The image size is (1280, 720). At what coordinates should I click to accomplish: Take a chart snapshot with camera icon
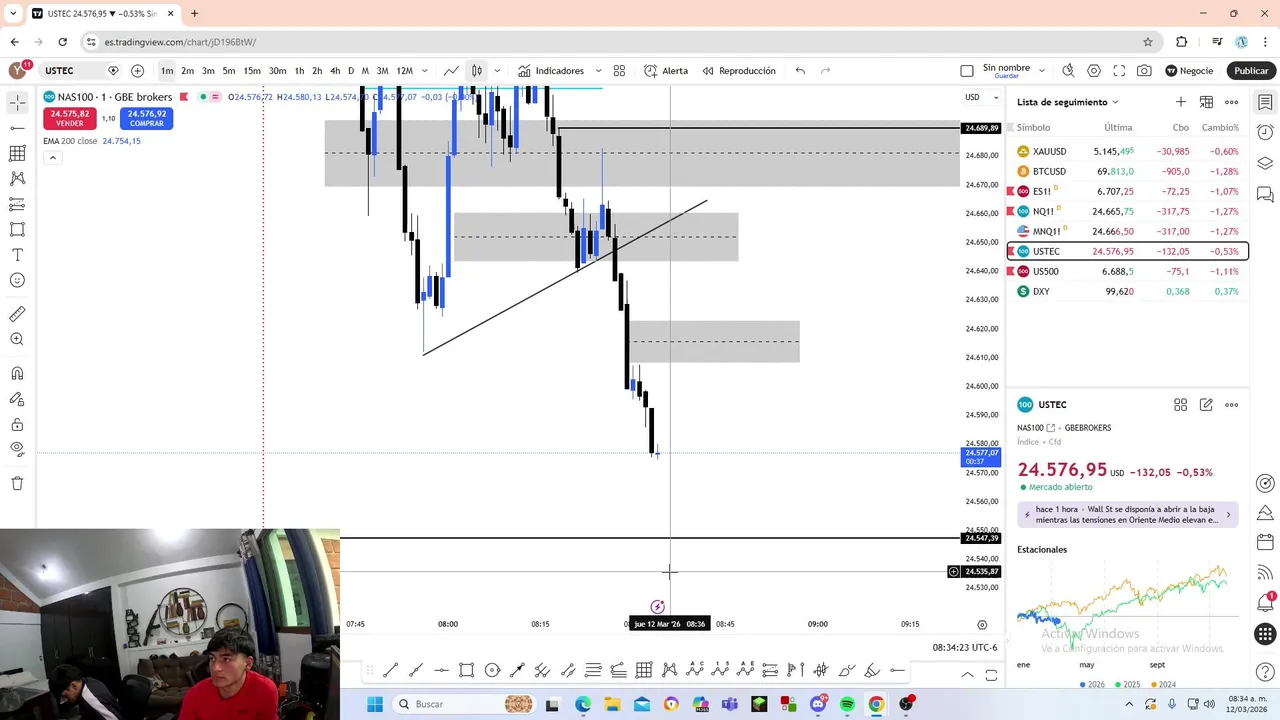(1144, 71)
